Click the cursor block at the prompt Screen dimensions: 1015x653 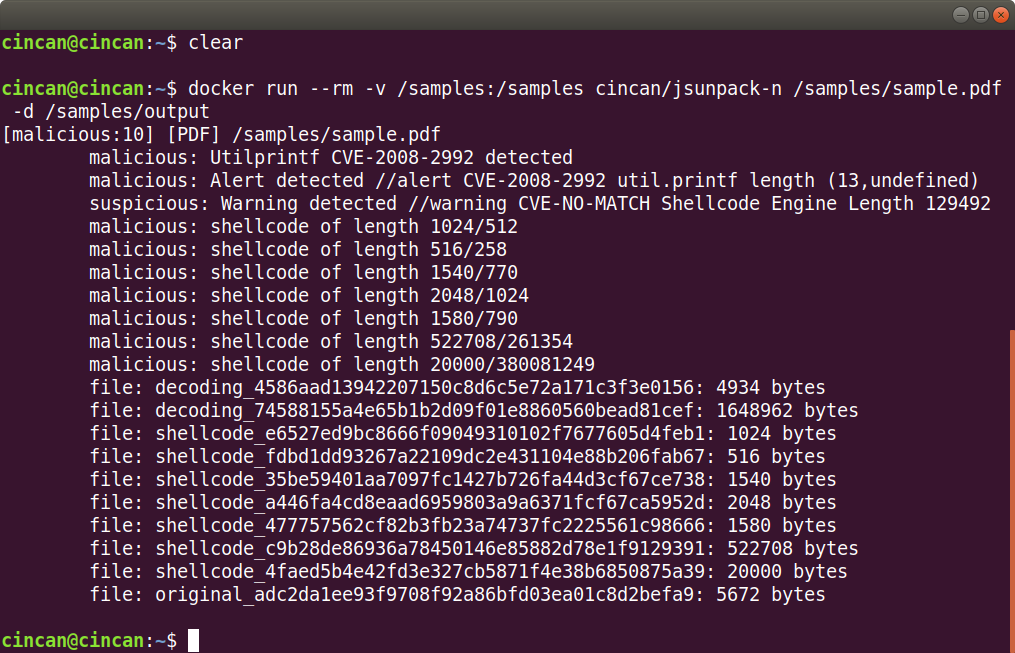(194, 640)
